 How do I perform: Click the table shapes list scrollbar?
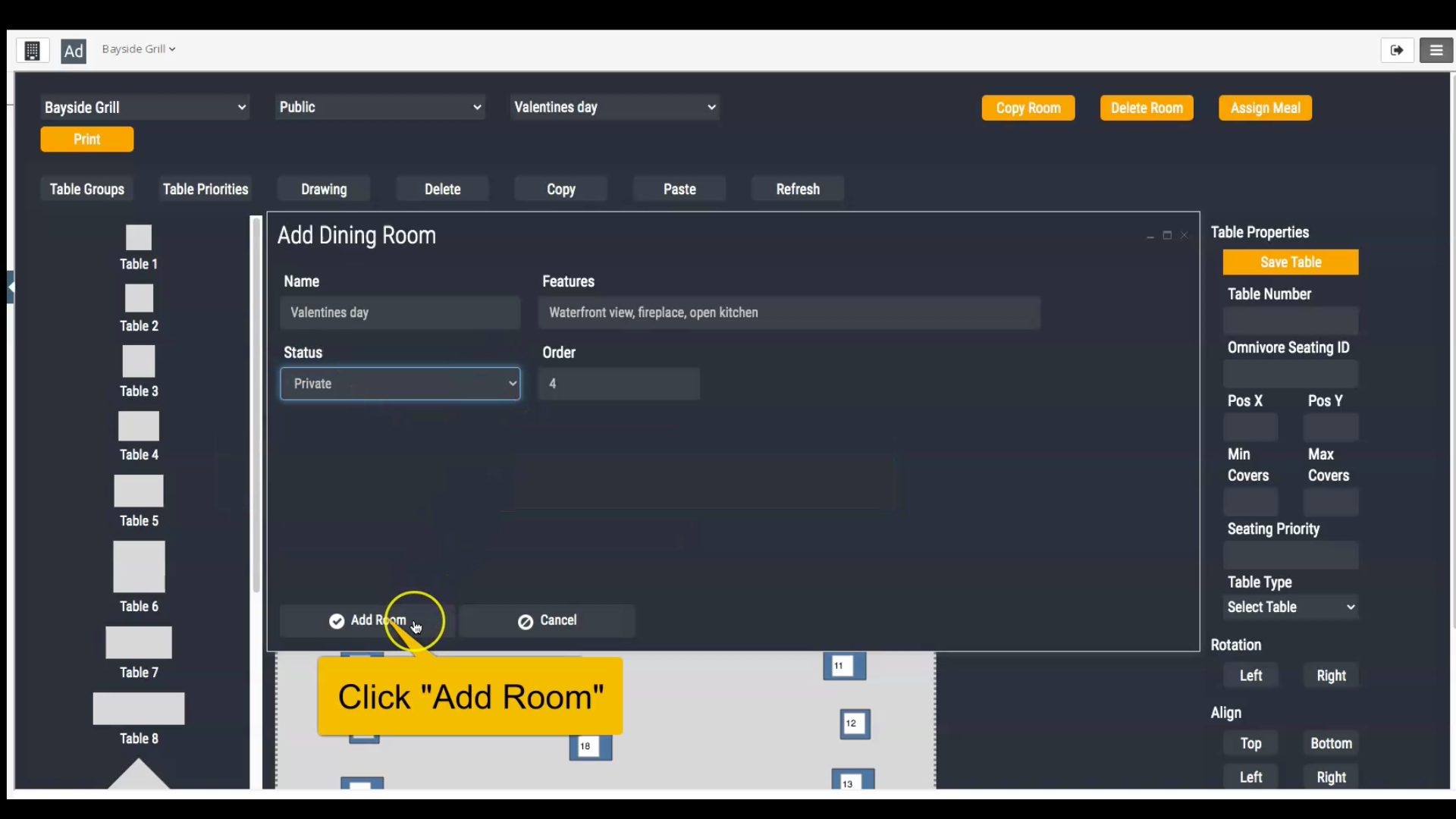tap(256, 406)
